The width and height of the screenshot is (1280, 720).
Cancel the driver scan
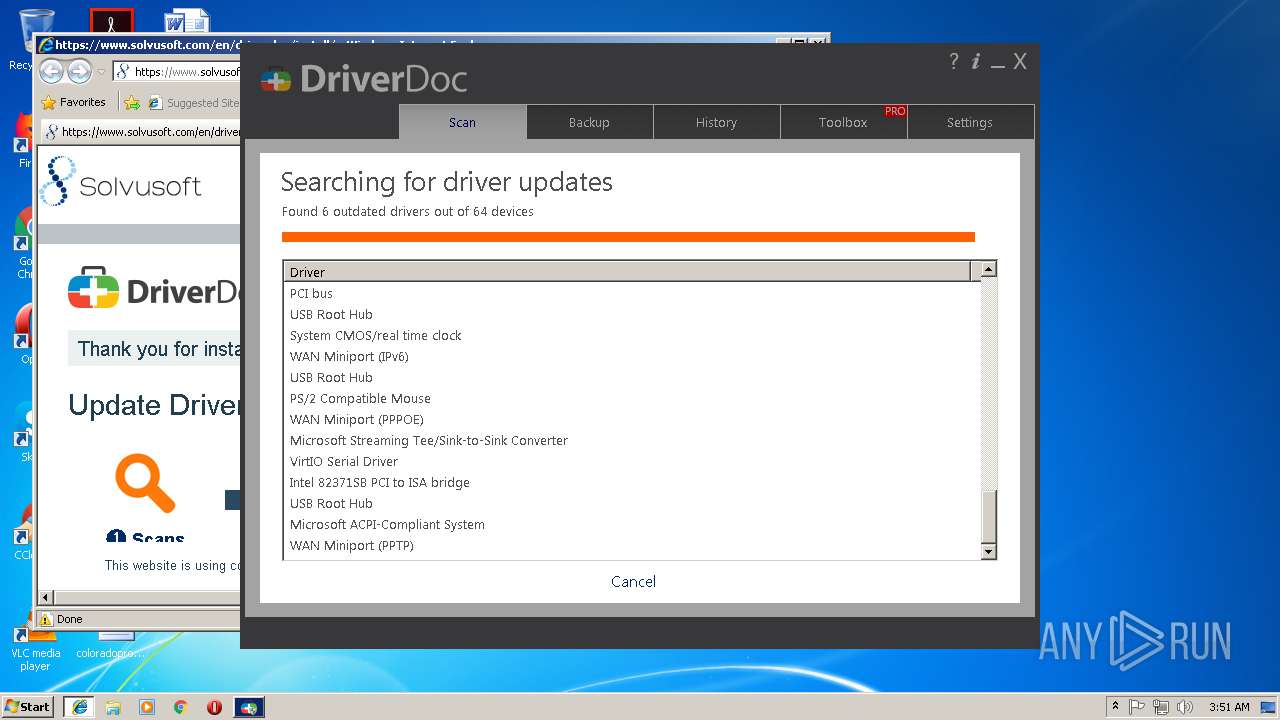[634, 581]
